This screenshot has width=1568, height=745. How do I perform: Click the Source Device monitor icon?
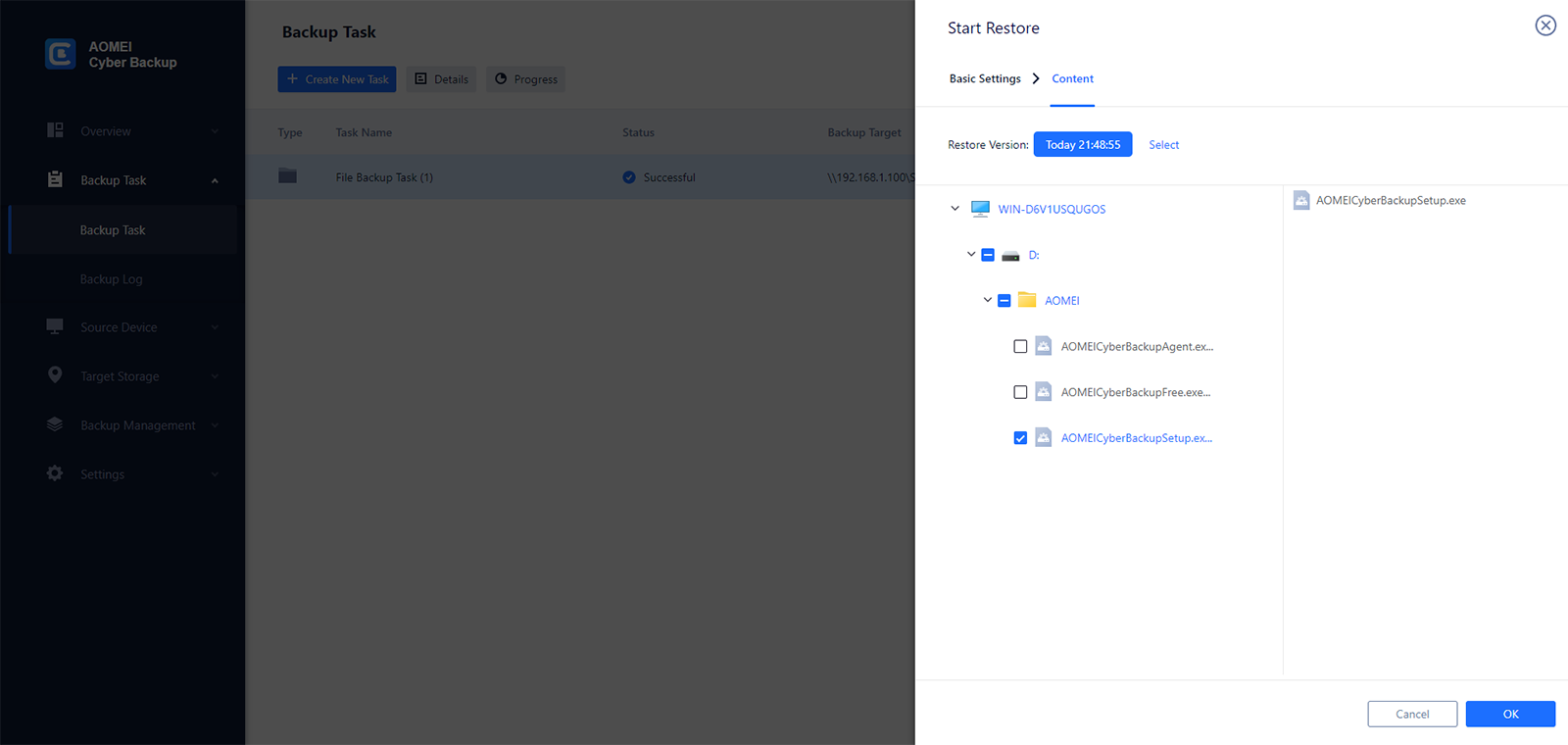pos(55,326)
